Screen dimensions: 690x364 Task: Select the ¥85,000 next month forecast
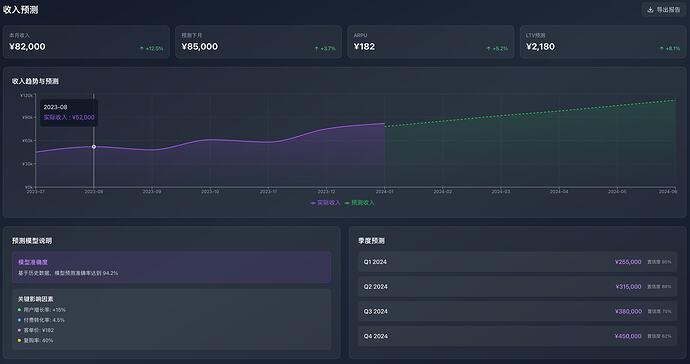point(199,47)
